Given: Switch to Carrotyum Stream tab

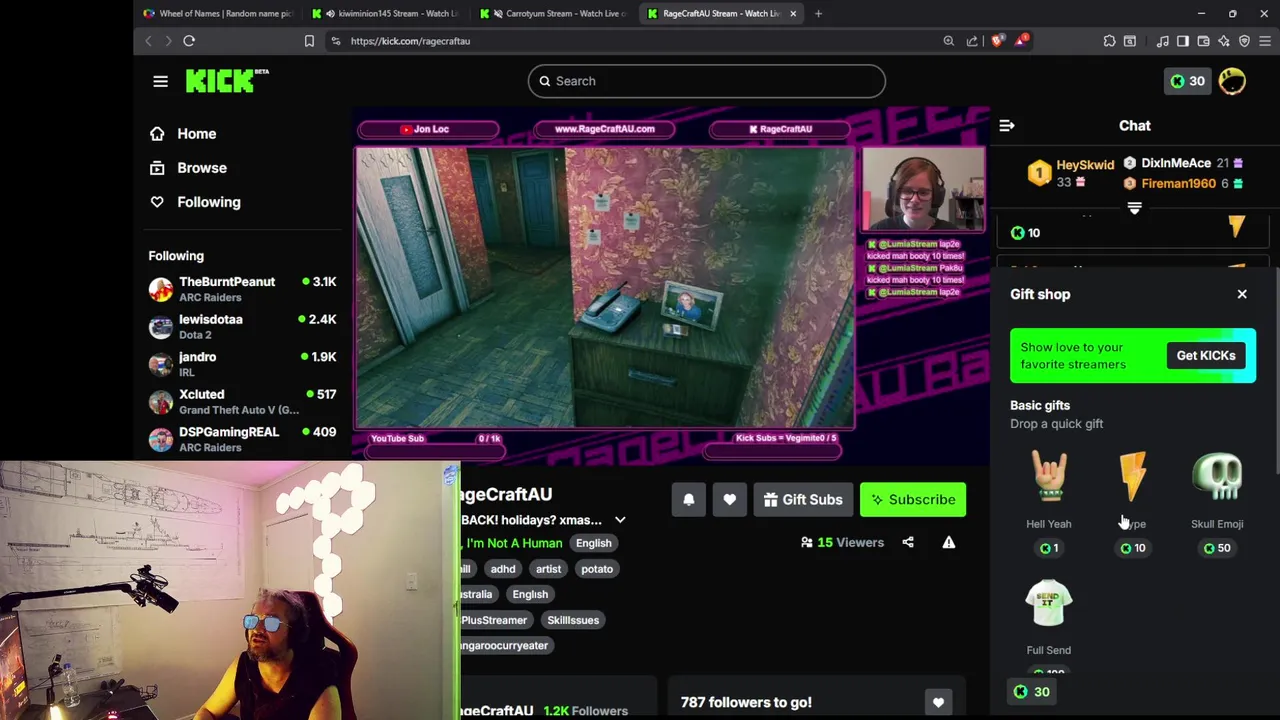Looking at the screenshot, I should pos(553,13).
